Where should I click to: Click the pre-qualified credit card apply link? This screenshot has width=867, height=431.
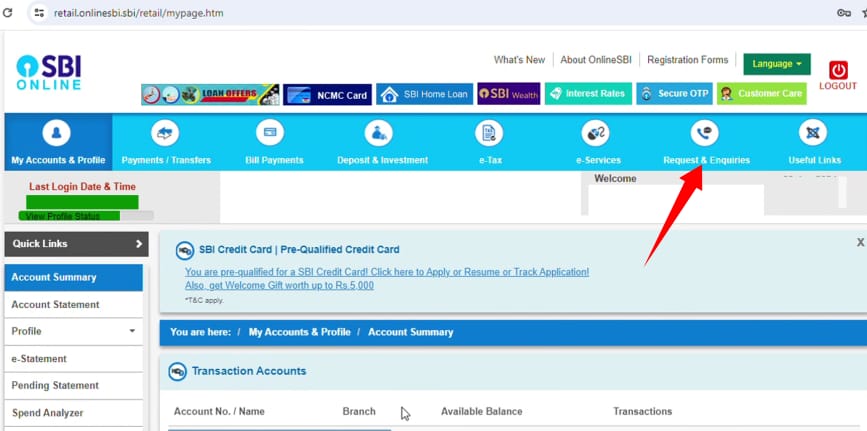387,272
